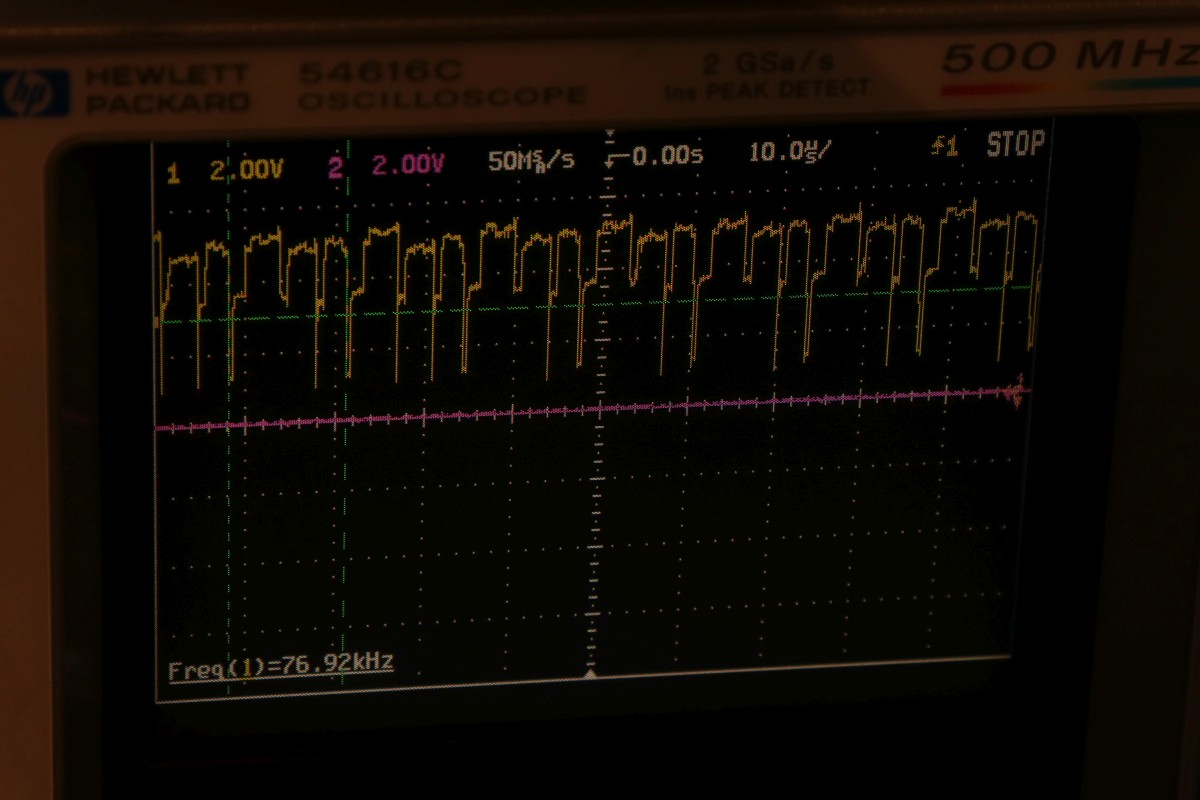The image size is (1200, 800).
Task: Click the trigger position marker at top center
Action: [610, 134]
